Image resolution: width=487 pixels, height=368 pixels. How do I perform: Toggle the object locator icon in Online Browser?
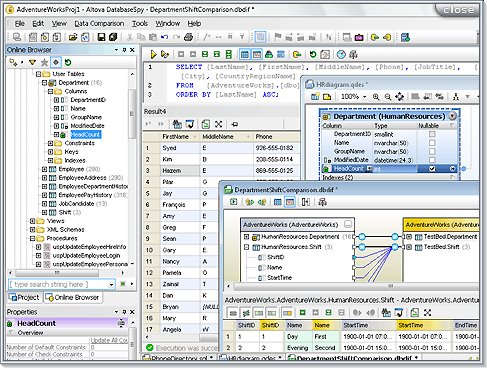56,62
